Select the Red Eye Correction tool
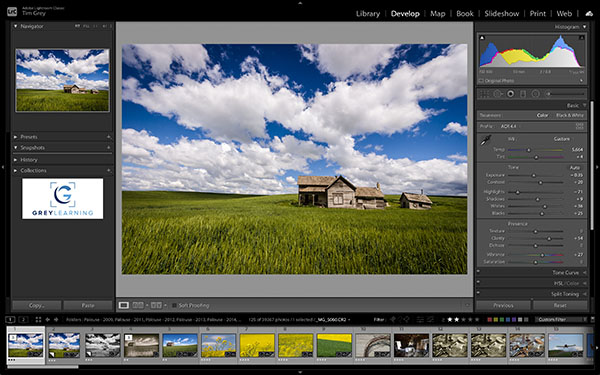 pos(510,94)
